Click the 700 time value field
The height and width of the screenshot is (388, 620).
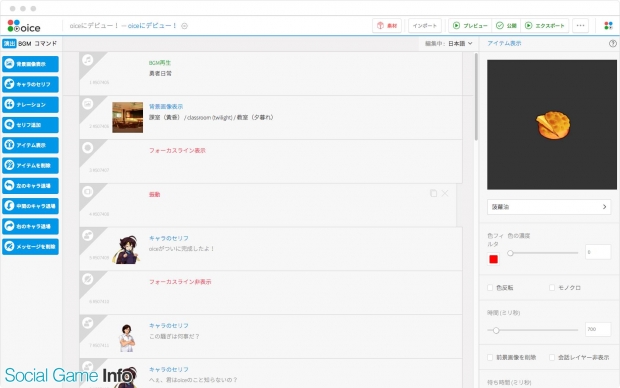598,329
